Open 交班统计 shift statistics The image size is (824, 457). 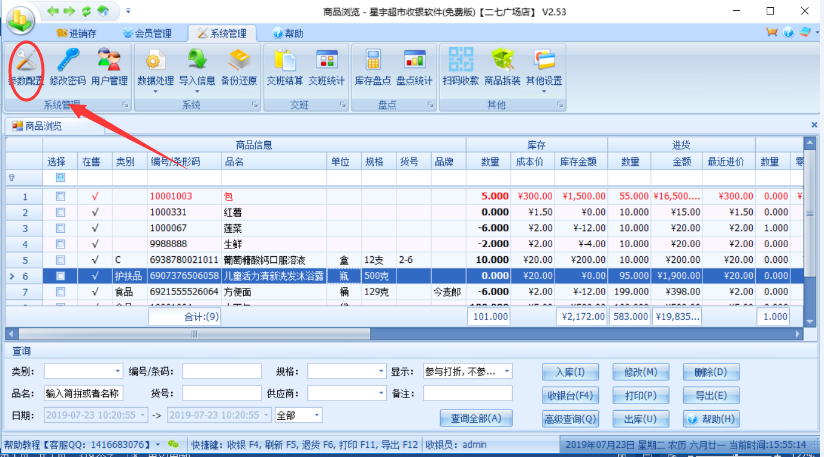326,67
